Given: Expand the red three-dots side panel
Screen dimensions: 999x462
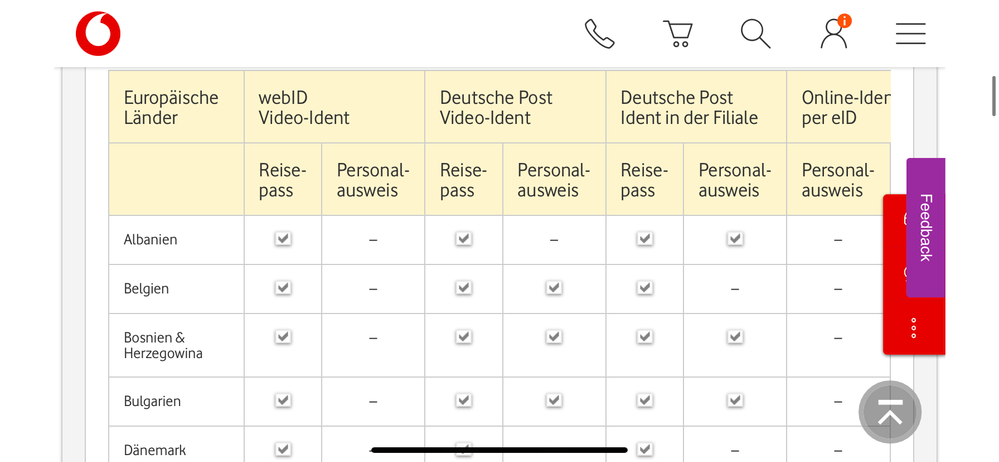Looking at the screenshot, I should (x=913, y=328).
